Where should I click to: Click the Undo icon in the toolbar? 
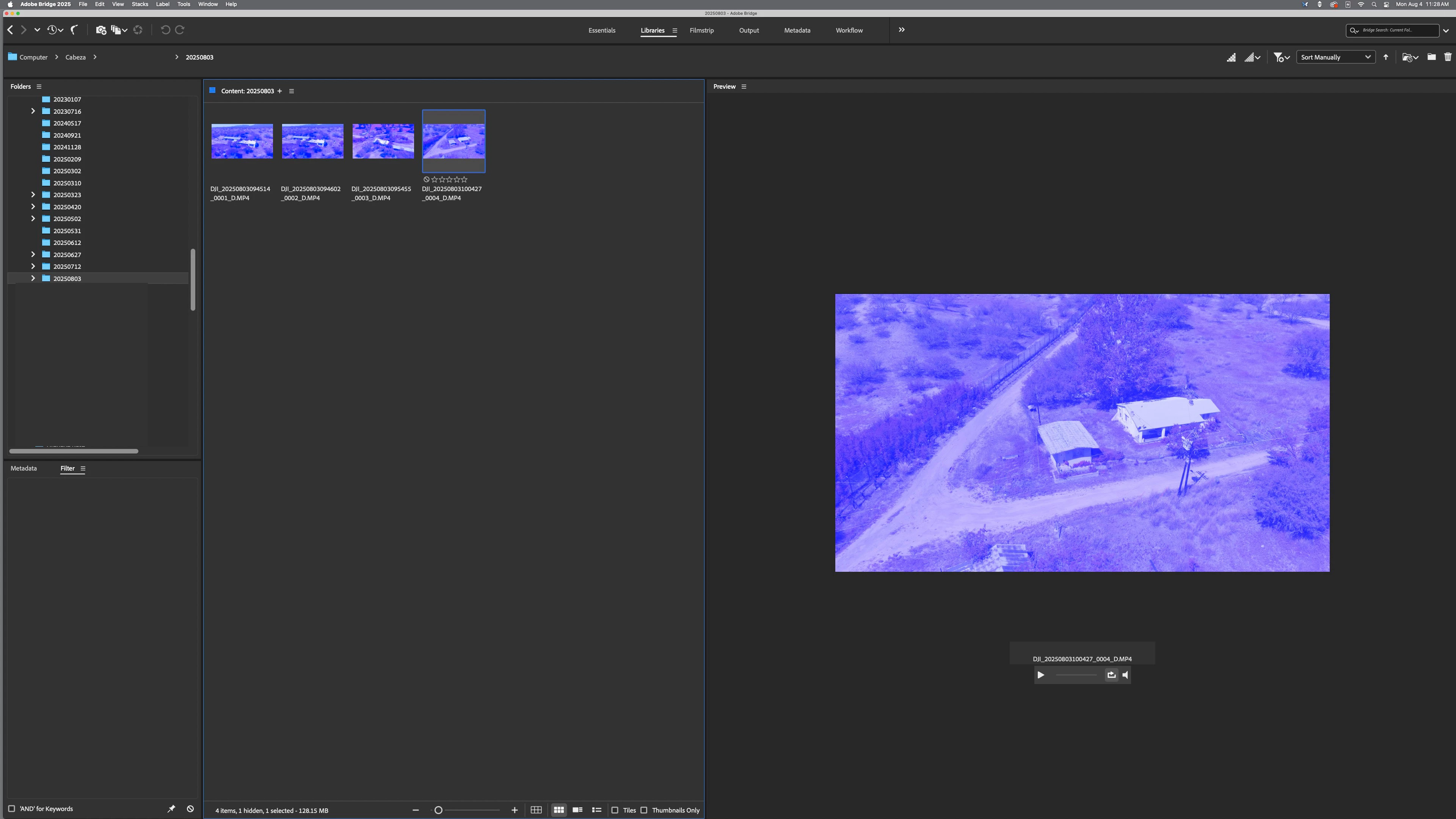pos(165,30)
